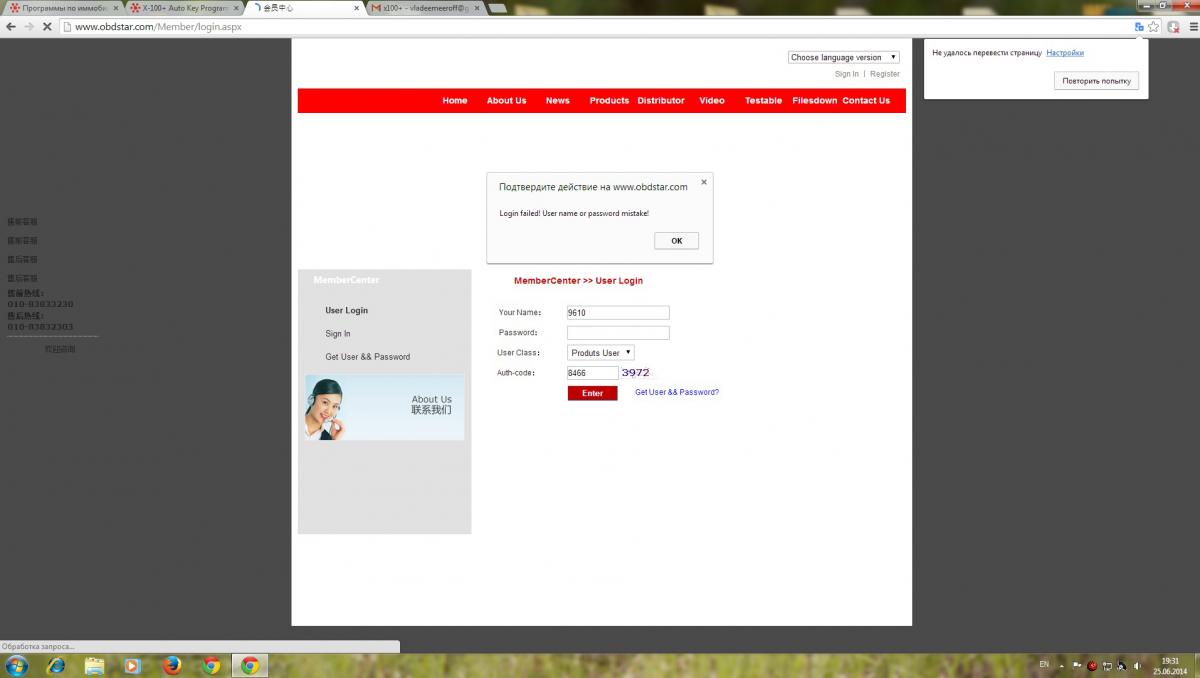Open Windows Explorer folder in the taskbar
This screenshot has height=678, width=1200.
point(95,665)
